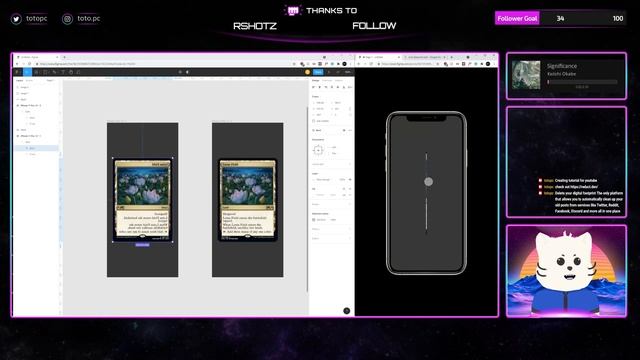Select the Text tool in Figma toolbar
Viewport: 640px width, 360px height.
63,72
